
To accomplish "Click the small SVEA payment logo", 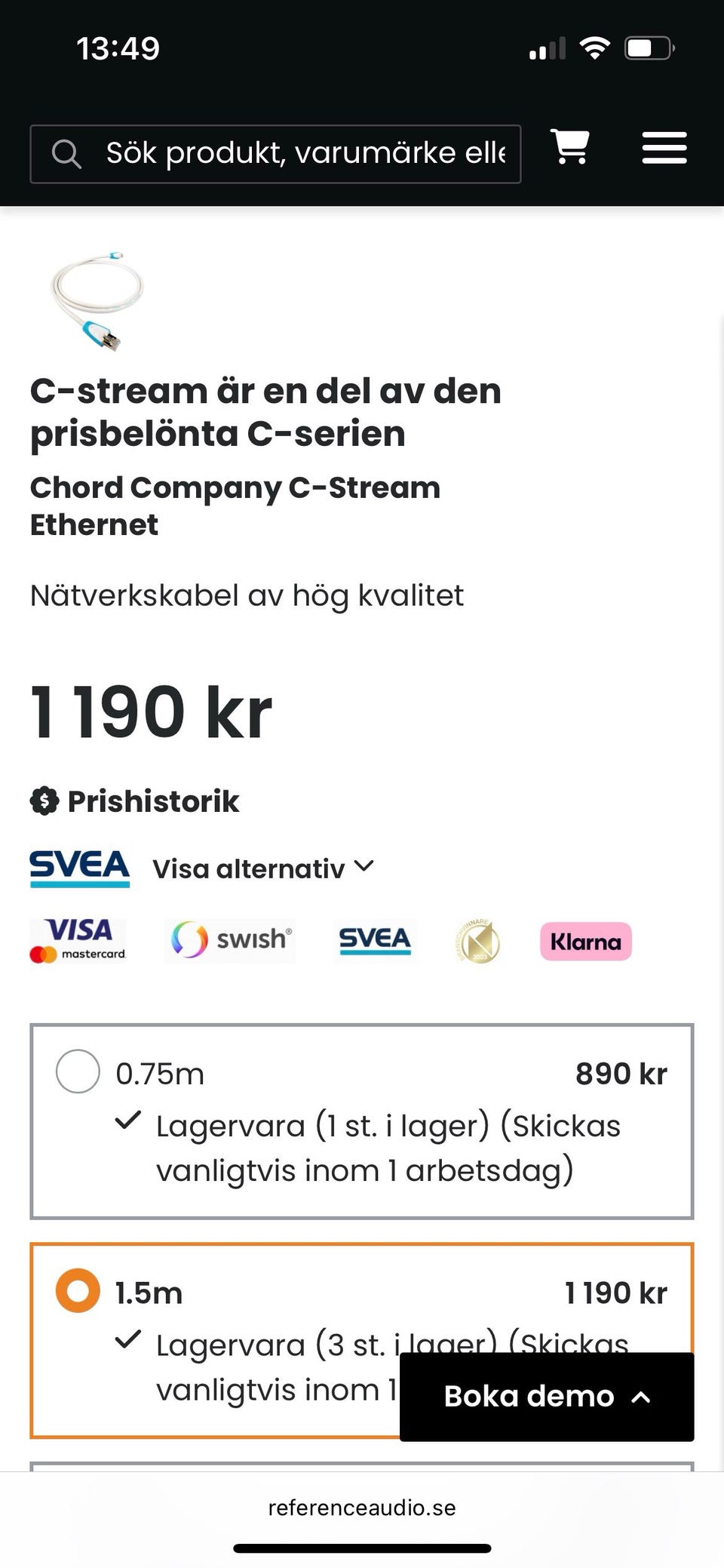I will pyautogui.click(x=375, y=941).
